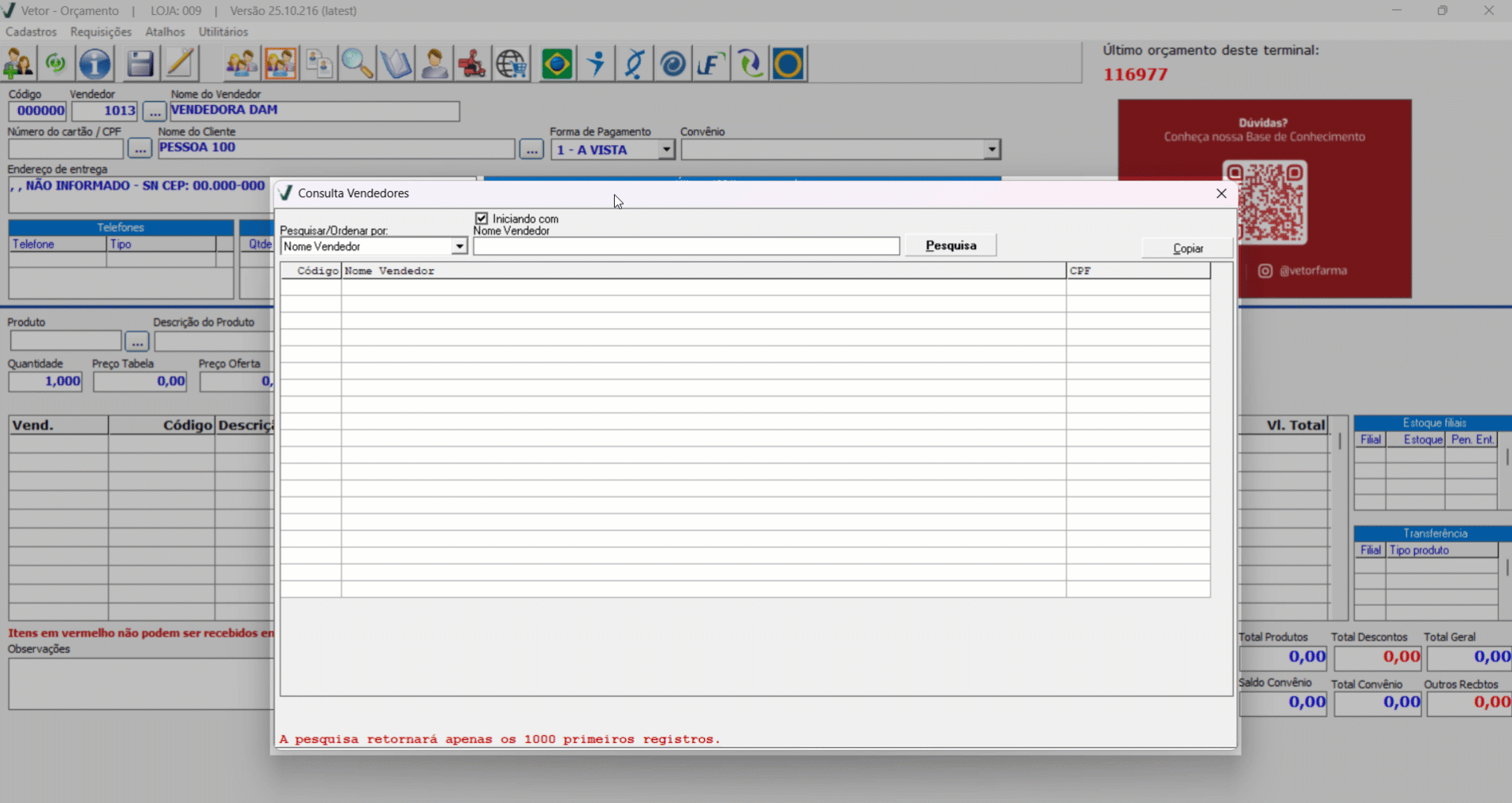Viewport: 1512px width, 803px height.
Task: Open the 'Forma de Pagamento' dropdown
Action: coord(666,150)
